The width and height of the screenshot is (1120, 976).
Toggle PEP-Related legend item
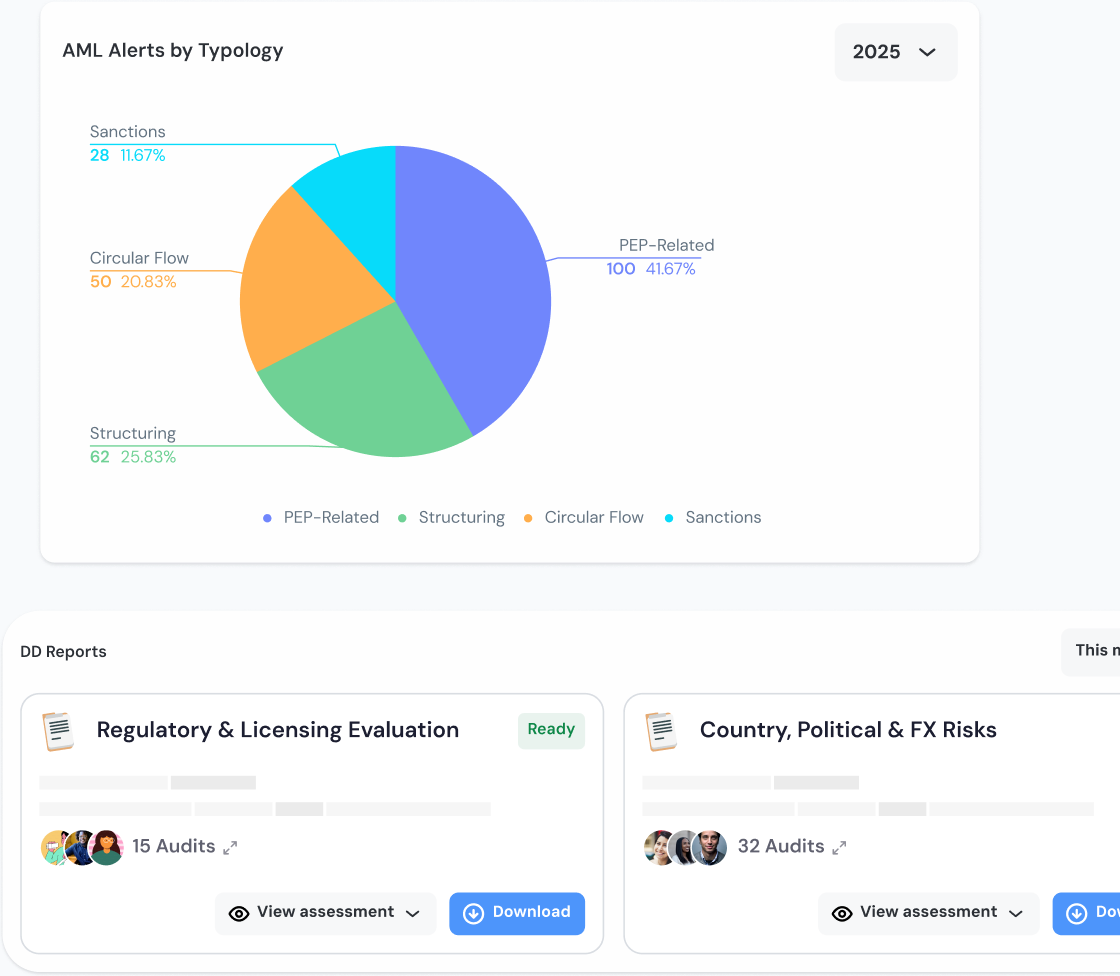tap(321, 517)
